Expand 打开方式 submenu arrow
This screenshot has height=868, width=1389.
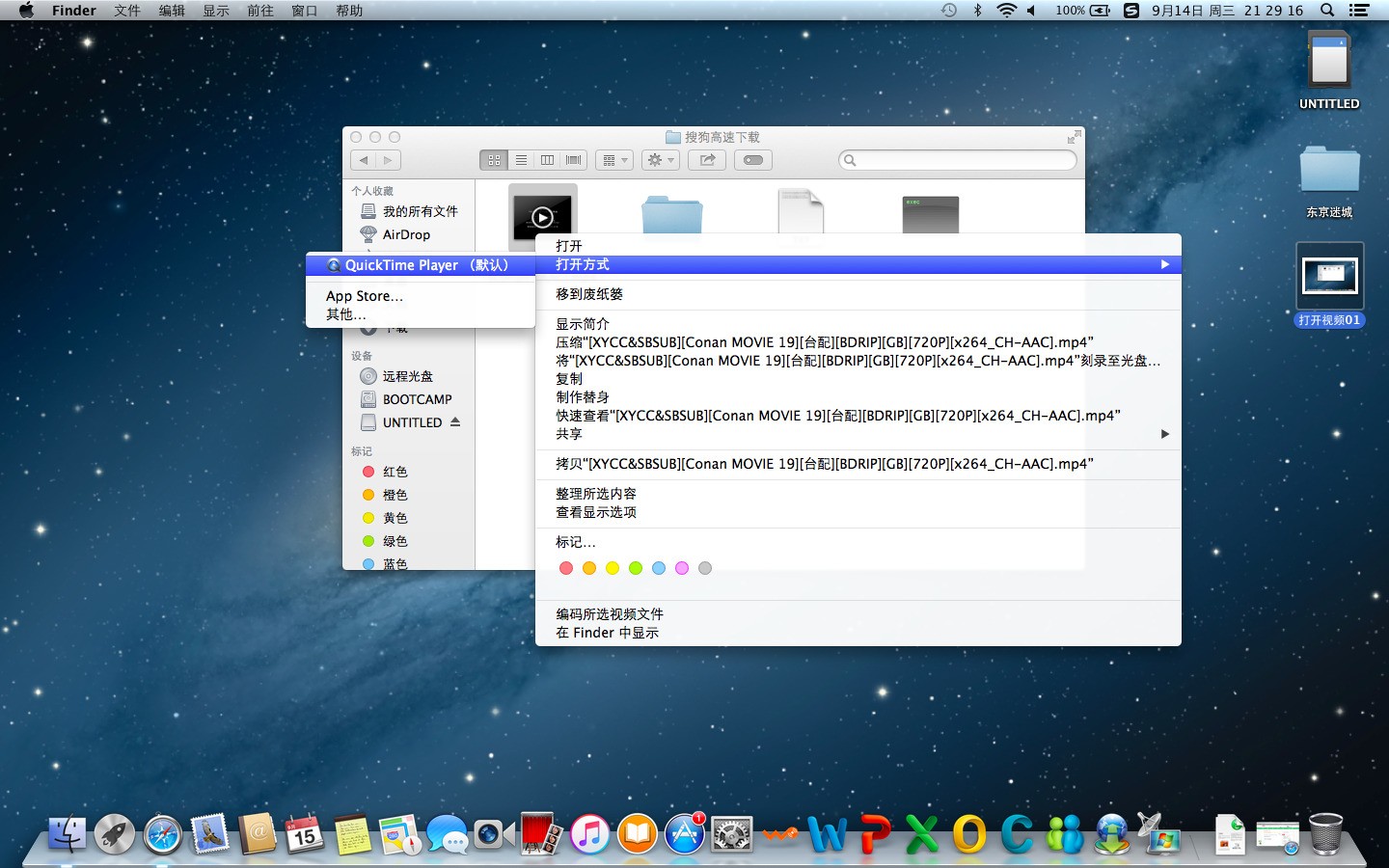1164,264
